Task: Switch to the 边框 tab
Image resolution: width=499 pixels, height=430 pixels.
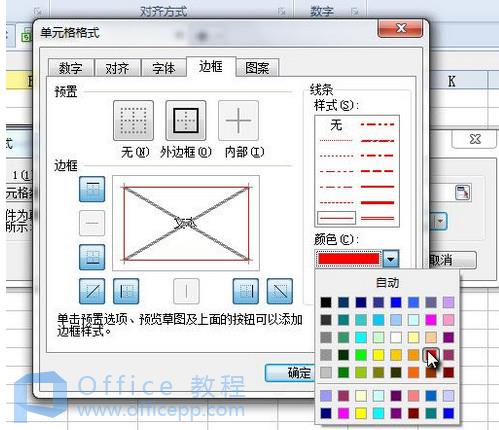Action: (211, 67)
